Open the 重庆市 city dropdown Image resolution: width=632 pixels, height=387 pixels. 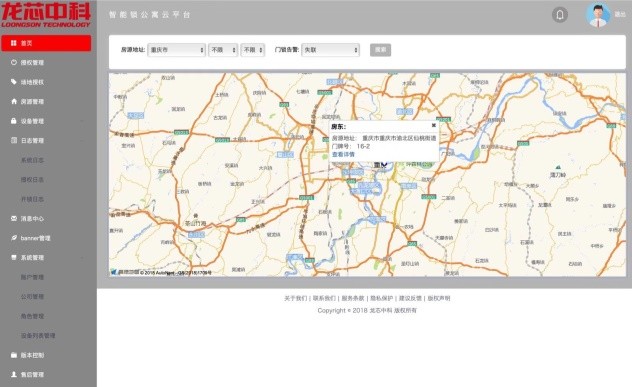[x=177, y=50]
